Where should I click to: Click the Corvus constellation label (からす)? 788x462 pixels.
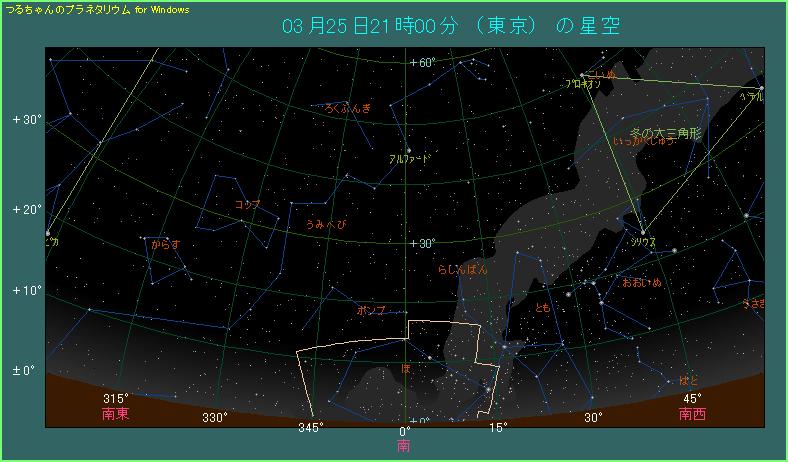tap(165, 243)
